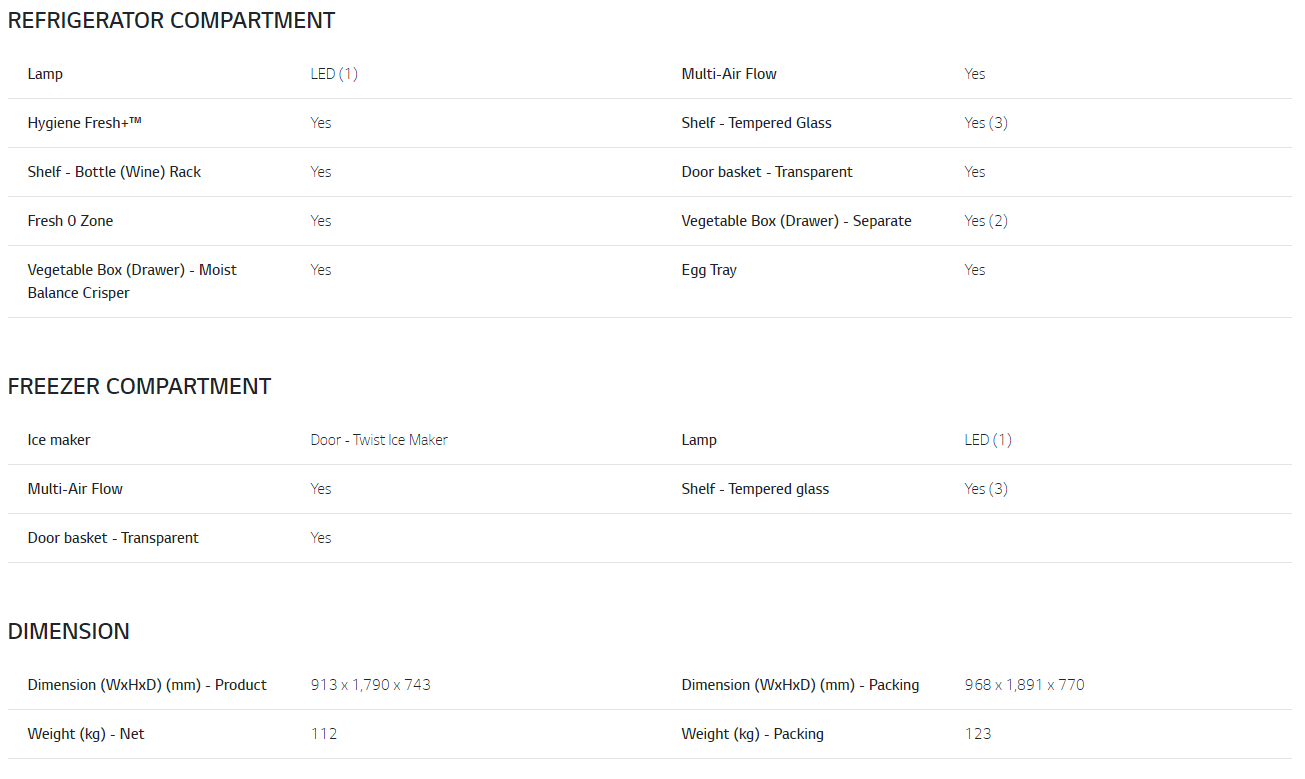Click the Shelf - Tempered glass freezer label

coord(755,489)
